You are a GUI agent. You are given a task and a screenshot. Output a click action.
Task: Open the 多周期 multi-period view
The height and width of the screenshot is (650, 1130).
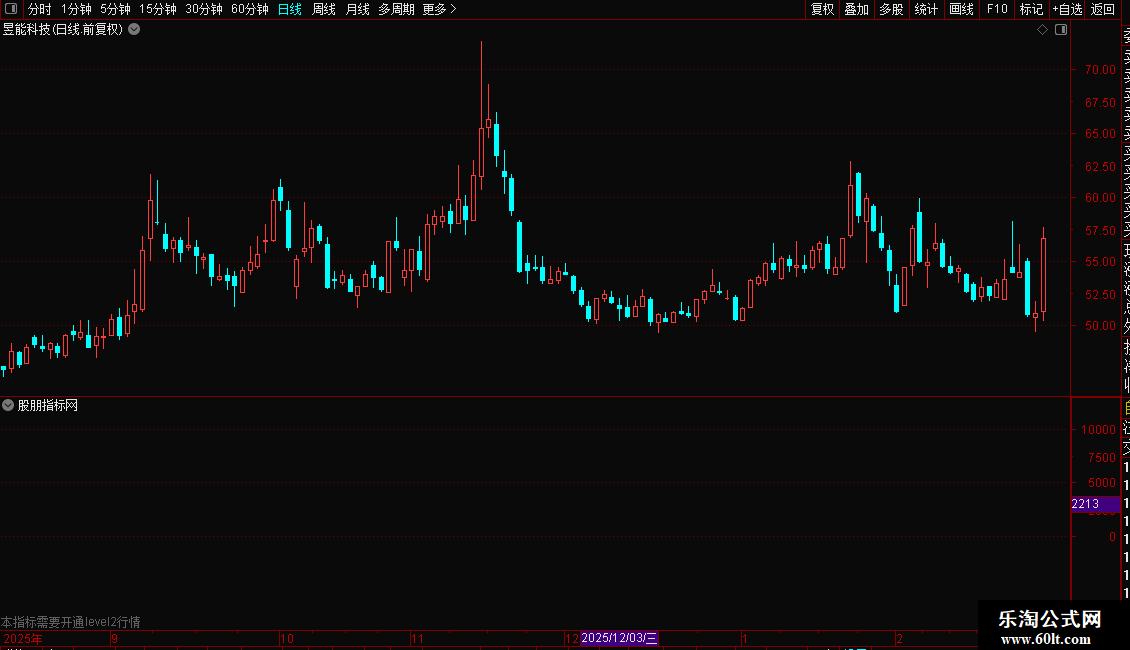pos(396,9)
